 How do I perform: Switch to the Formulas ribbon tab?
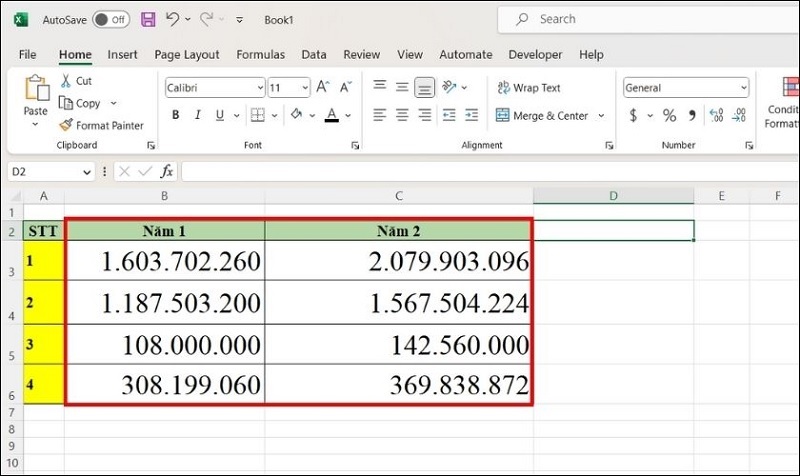tap(260, 55)
